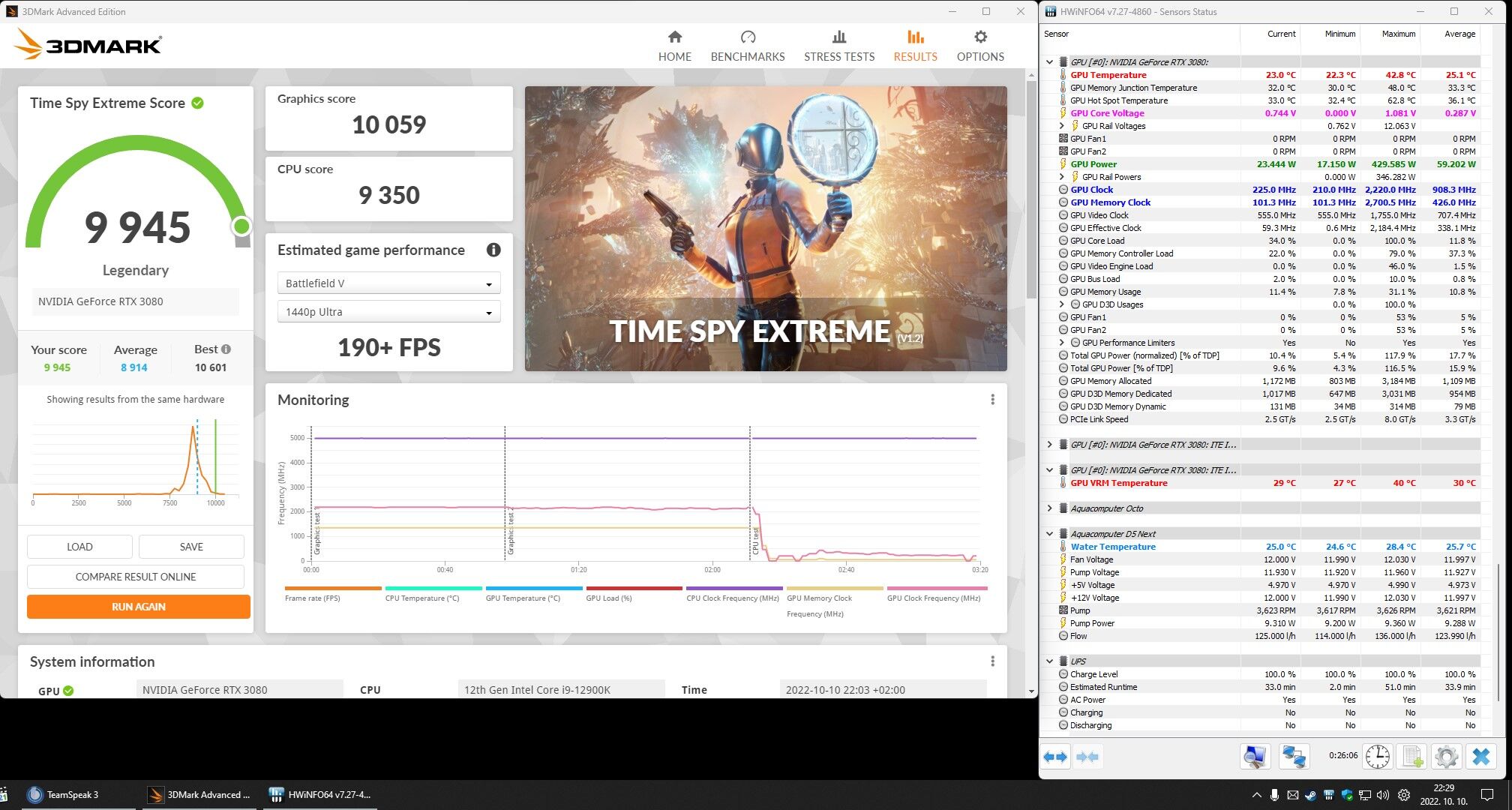Open notification center icon

point(1487,795)
